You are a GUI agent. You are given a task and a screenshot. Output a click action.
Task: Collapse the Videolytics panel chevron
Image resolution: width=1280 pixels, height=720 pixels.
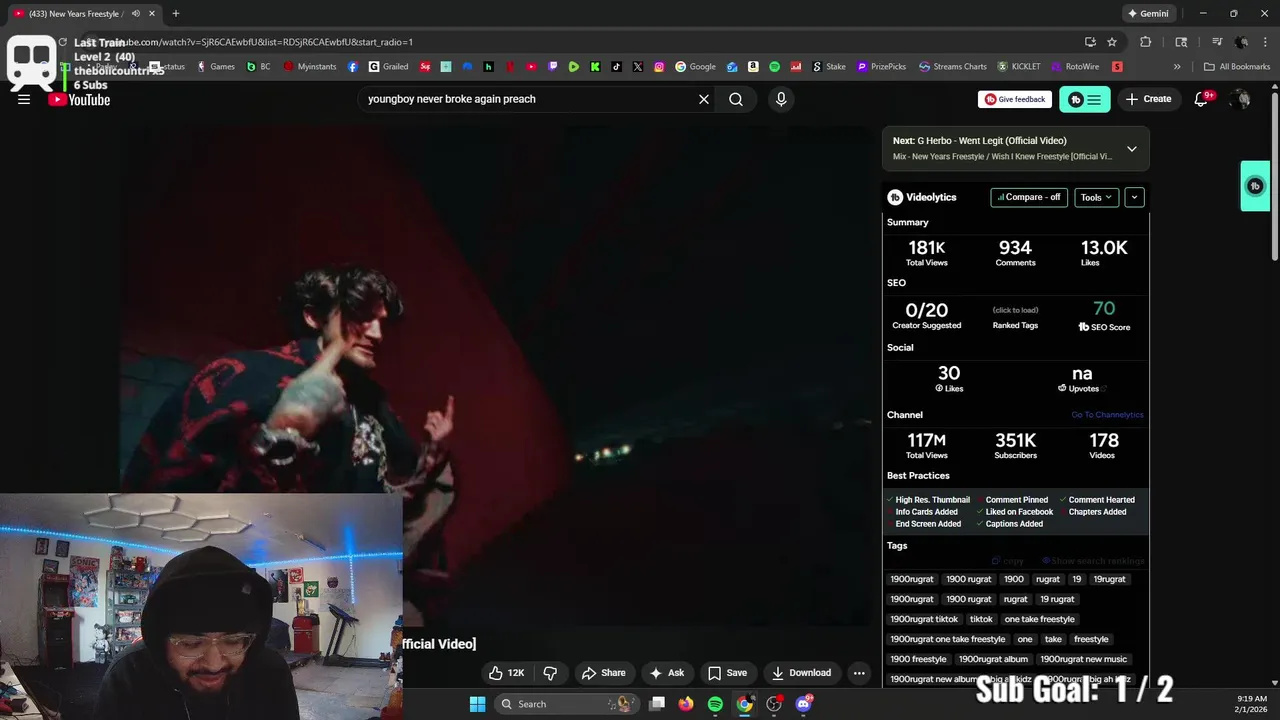click(1134, 197)
